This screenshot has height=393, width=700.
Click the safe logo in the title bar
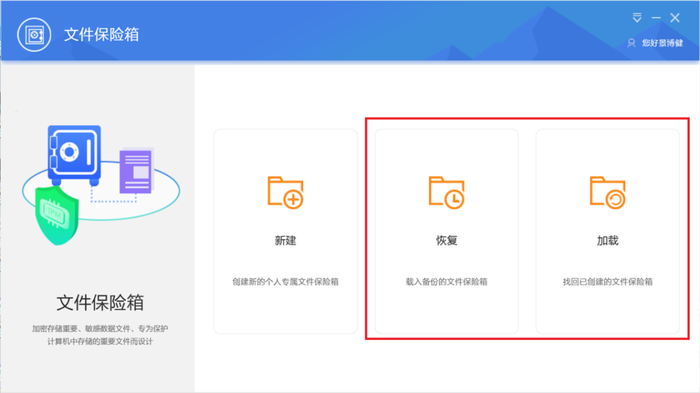point(34,34)
